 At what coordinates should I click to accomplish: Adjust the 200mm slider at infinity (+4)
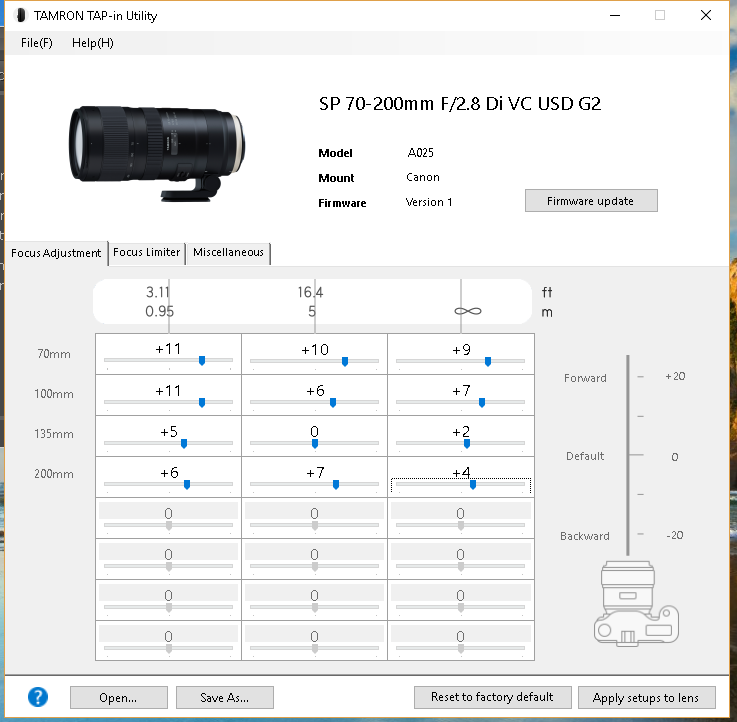472,484
